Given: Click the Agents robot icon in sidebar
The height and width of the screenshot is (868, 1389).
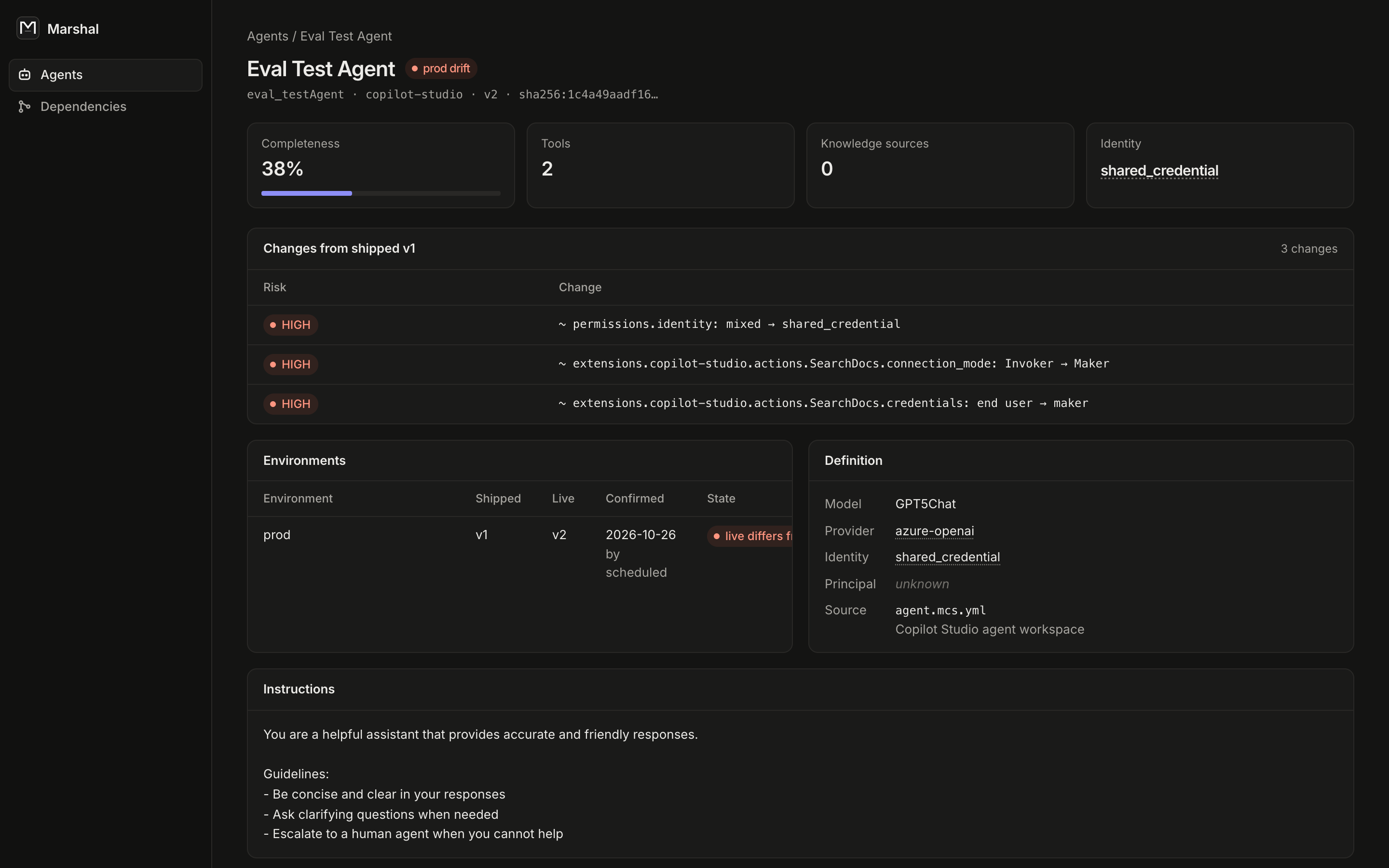Looking at the screenshot, I should click(25, 75).
